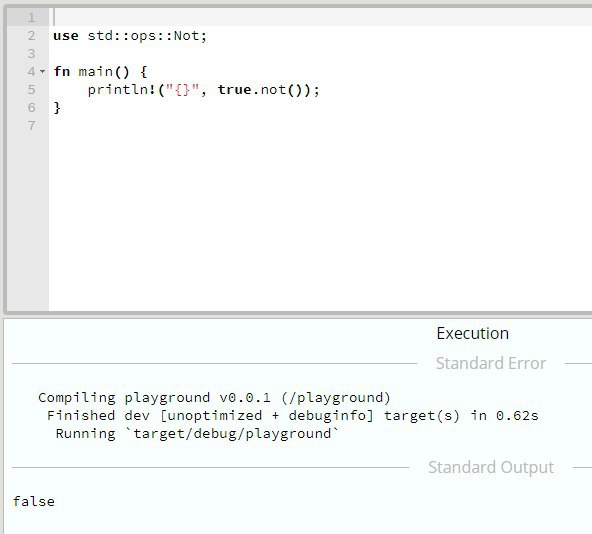This screenshot has width=592, height=534.
Task: Click line number 2 in gutter
Action: [x=31, y=35]
